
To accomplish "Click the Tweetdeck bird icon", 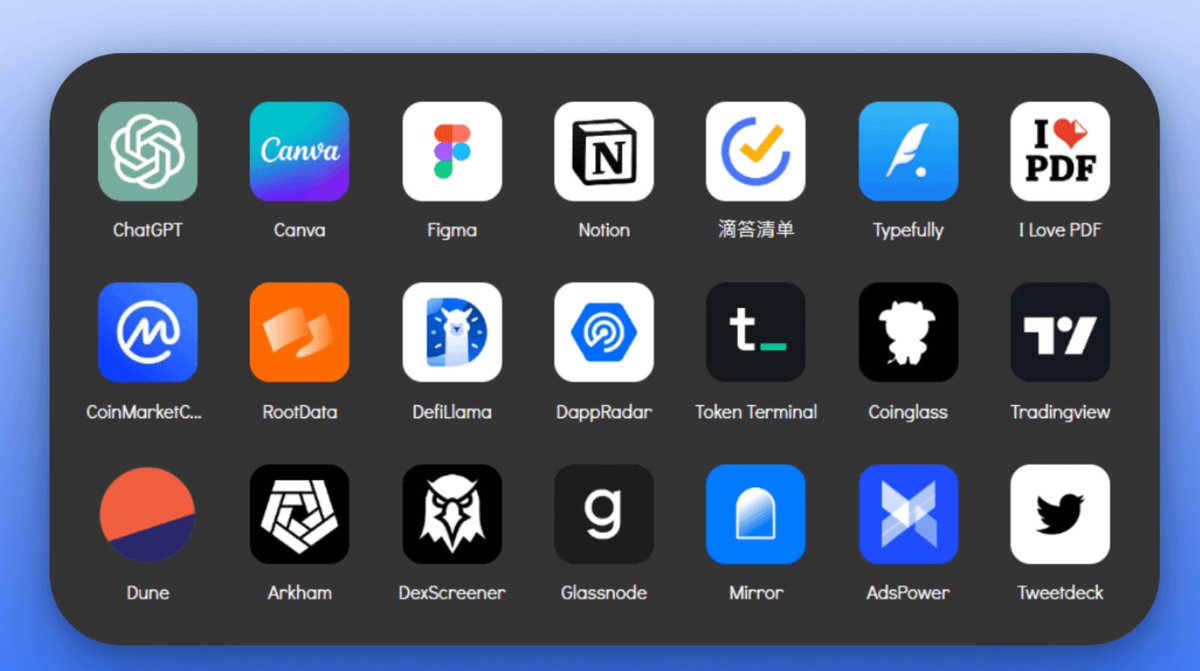I will (x=1060, y=514).
